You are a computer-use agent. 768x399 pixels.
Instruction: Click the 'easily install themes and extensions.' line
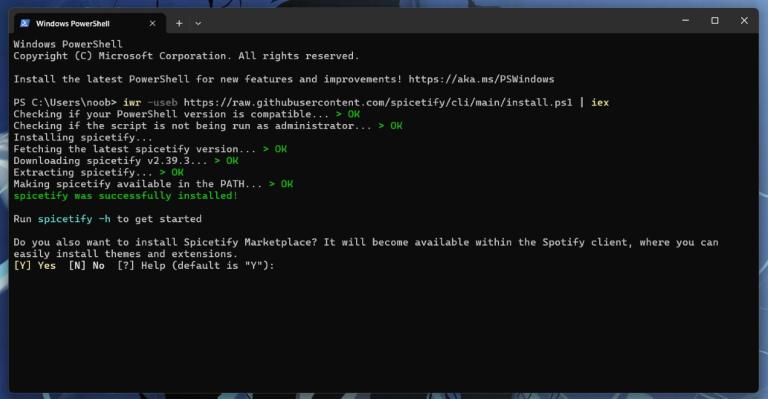click(x=125, y=254)
